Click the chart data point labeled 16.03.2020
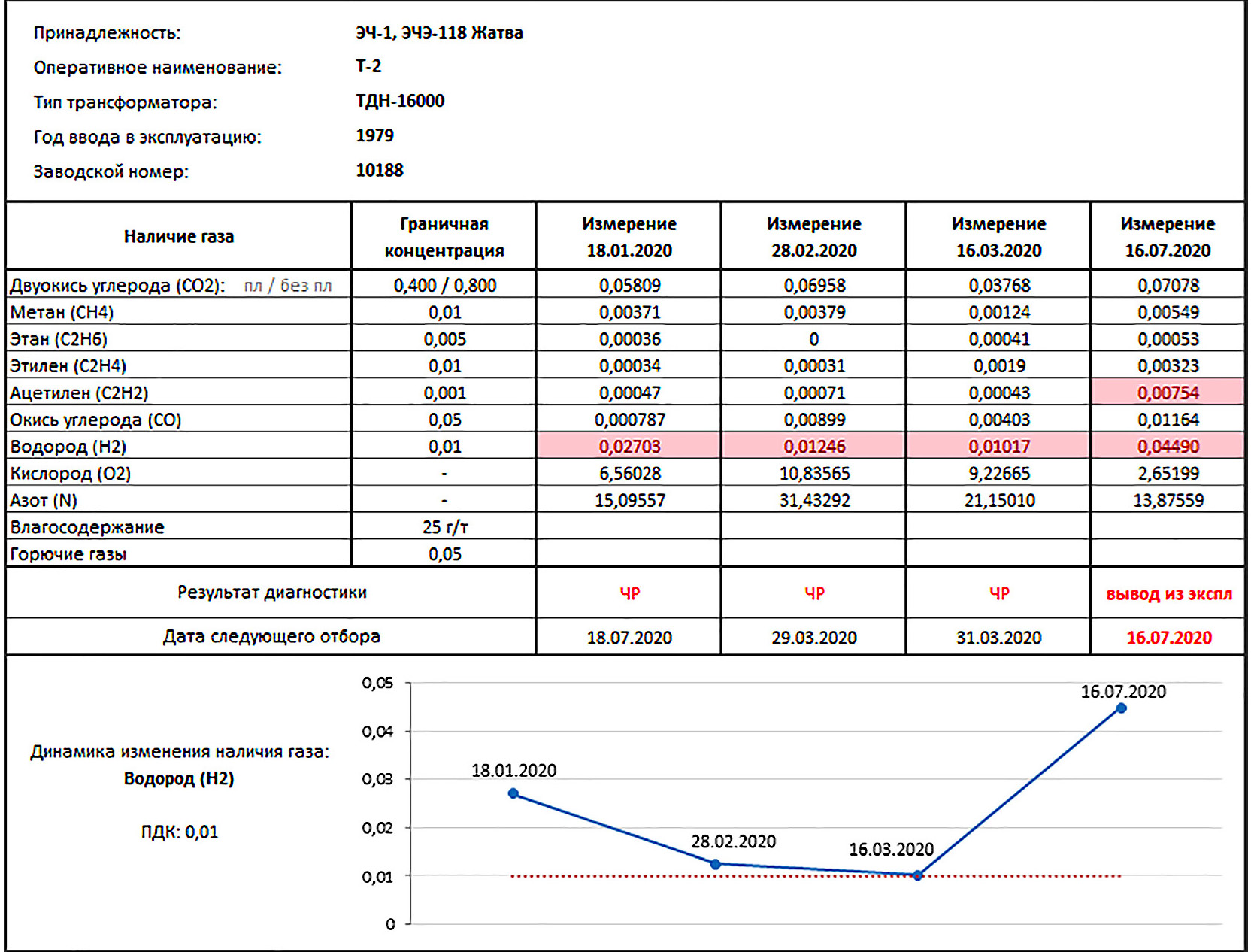1251x952 pixels. 918,875
